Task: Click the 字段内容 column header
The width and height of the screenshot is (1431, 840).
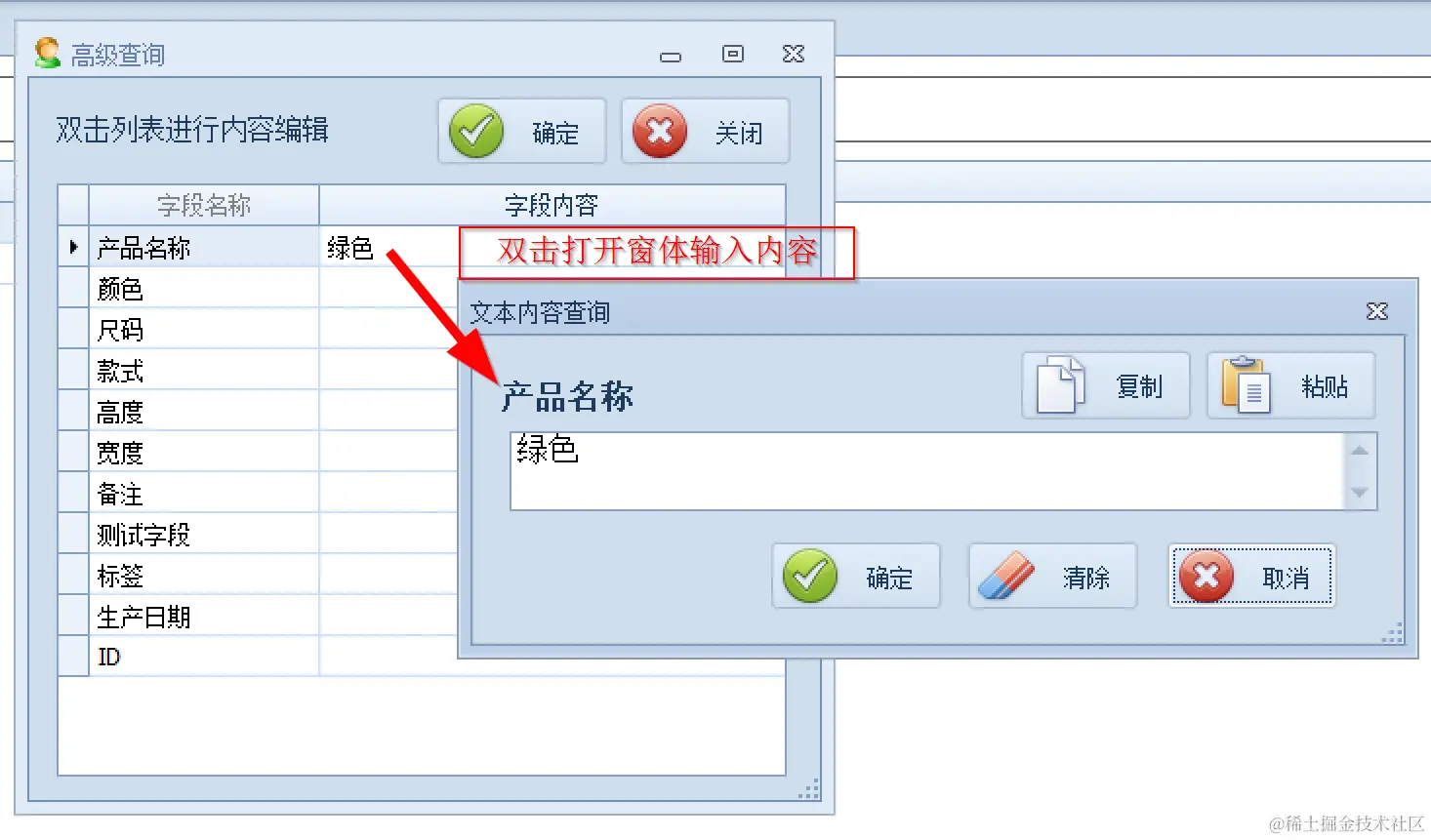Action: tap(552, 205)
